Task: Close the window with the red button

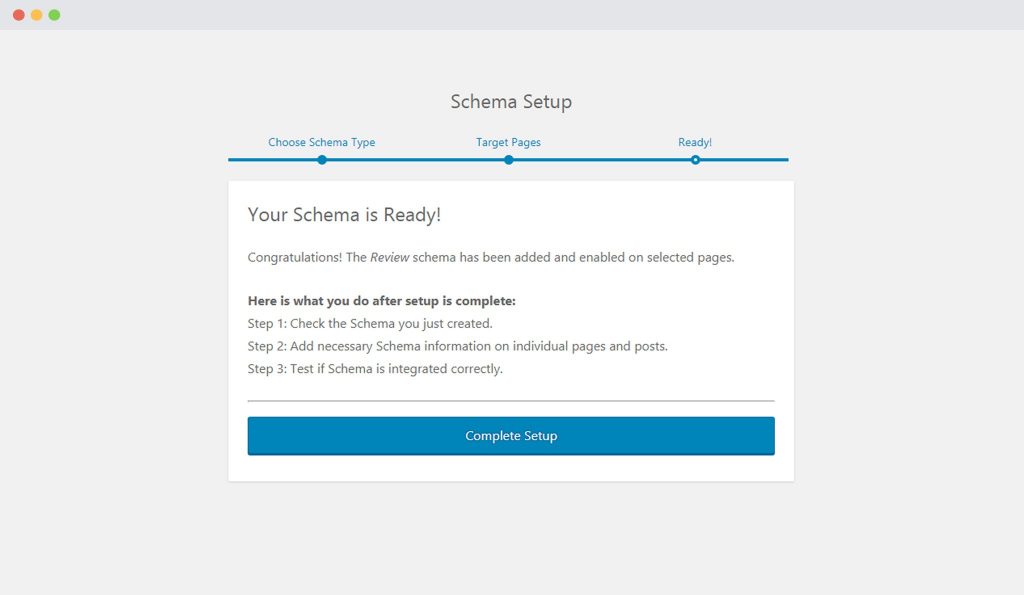Action: (19, 15)
